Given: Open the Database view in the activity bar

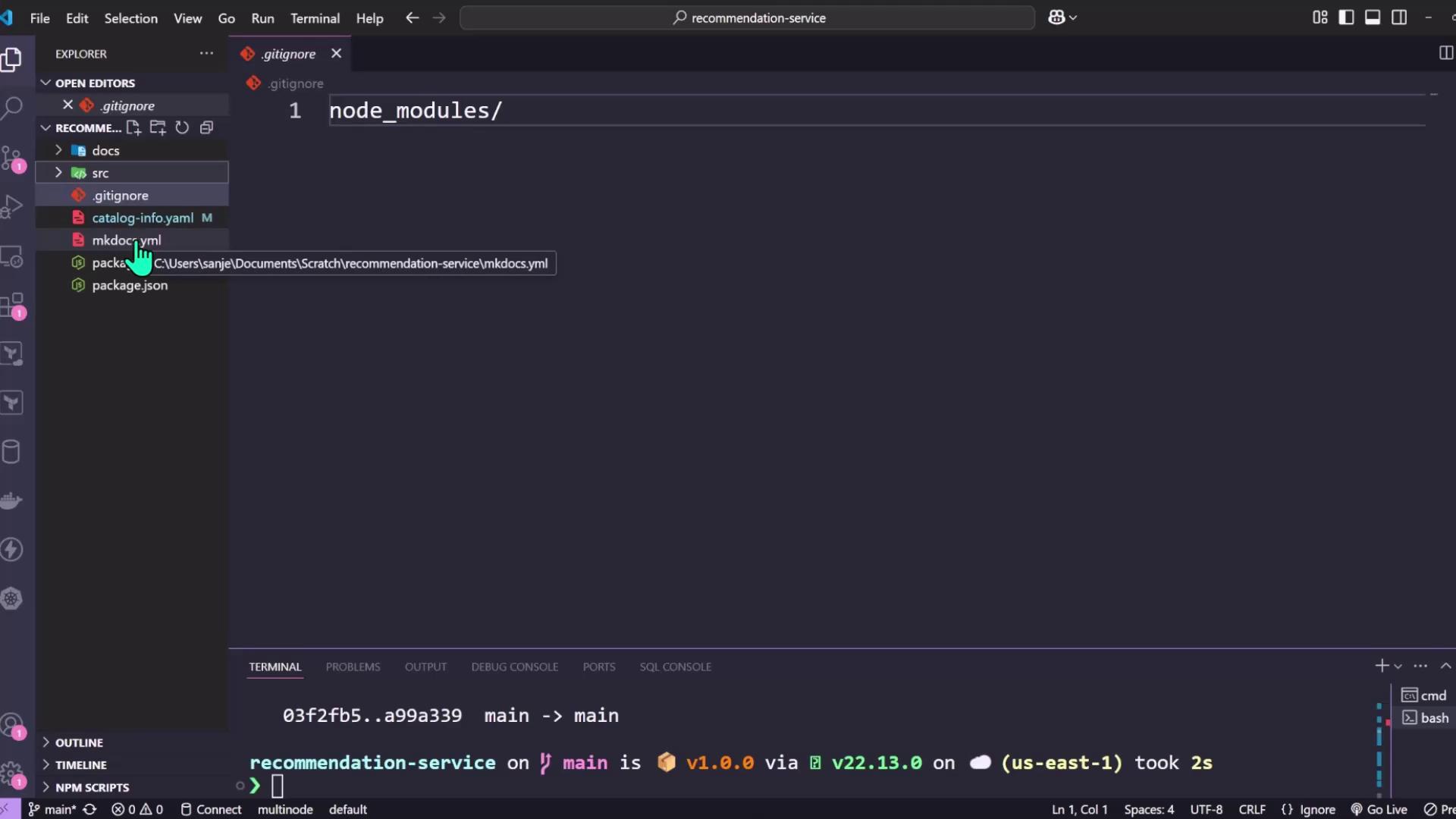Looking at the screenshot, I should pyautogui.click(x=11, y=452).
